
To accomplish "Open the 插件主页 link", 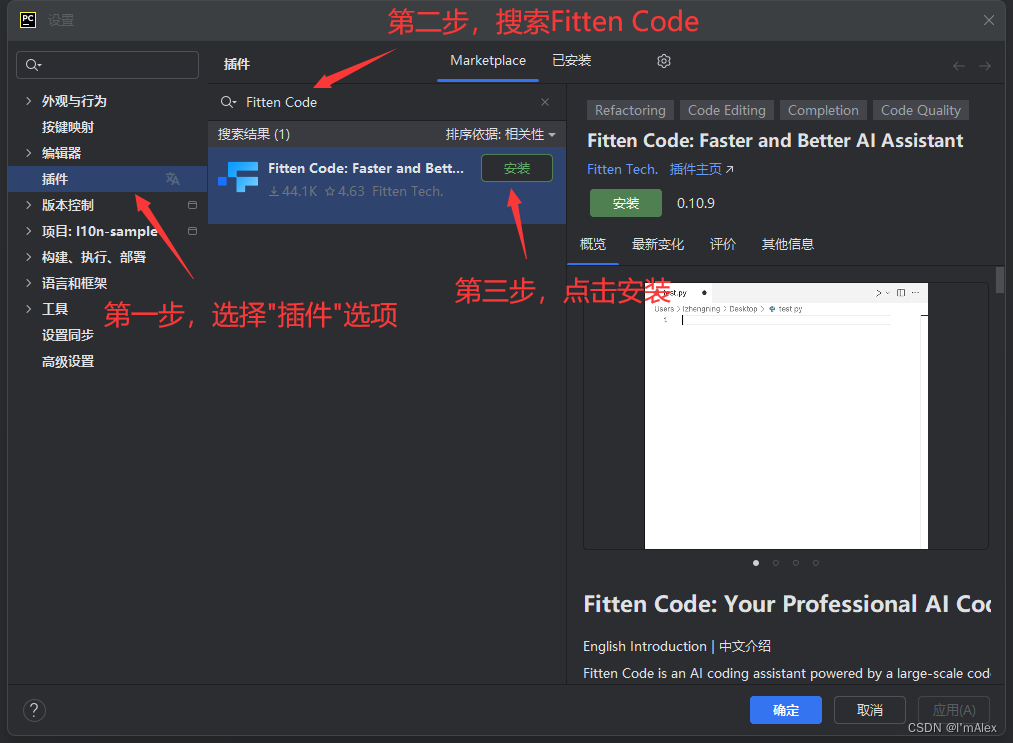I will (696, 169).
